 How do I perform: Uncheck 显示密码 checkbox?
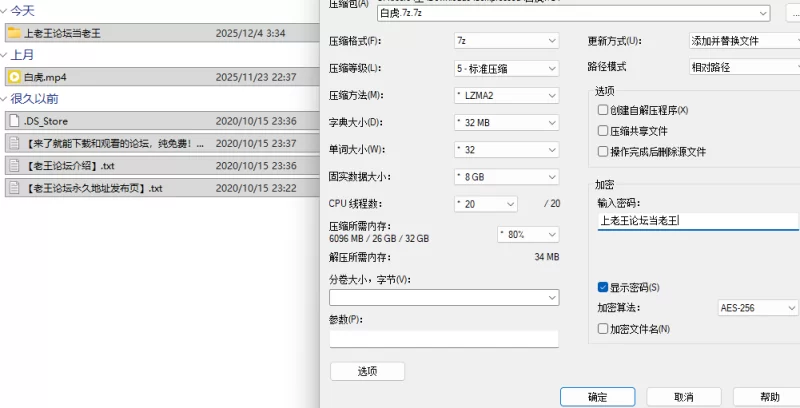[x=603, y=287]
